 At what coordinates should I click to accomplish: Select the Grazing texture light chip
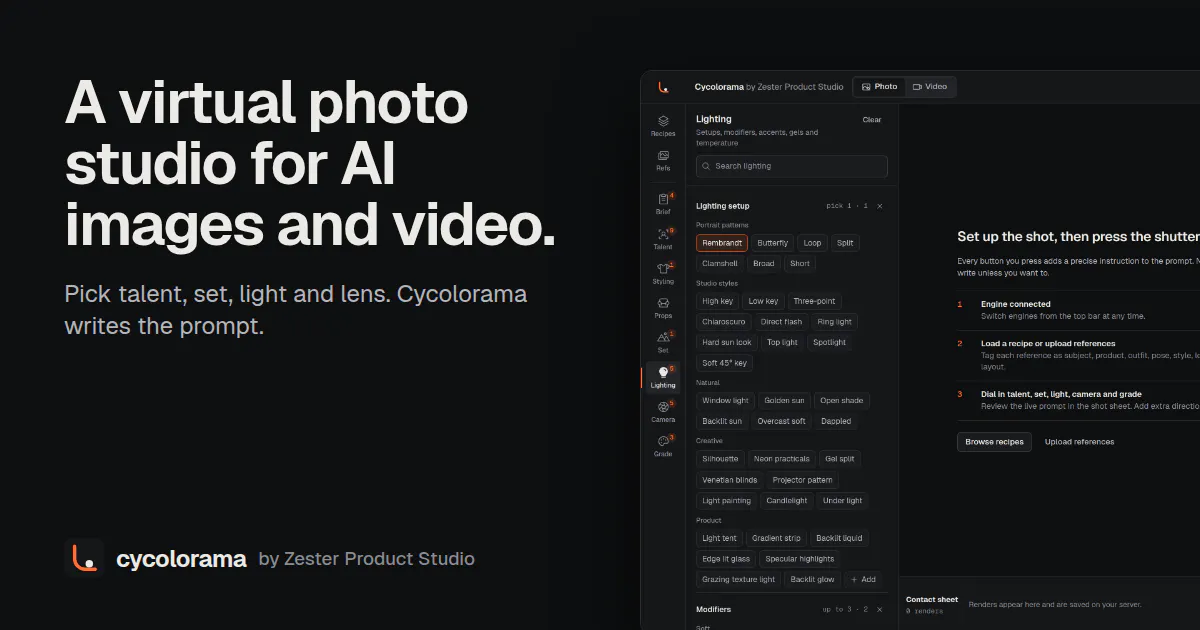(x=739, y=579)
